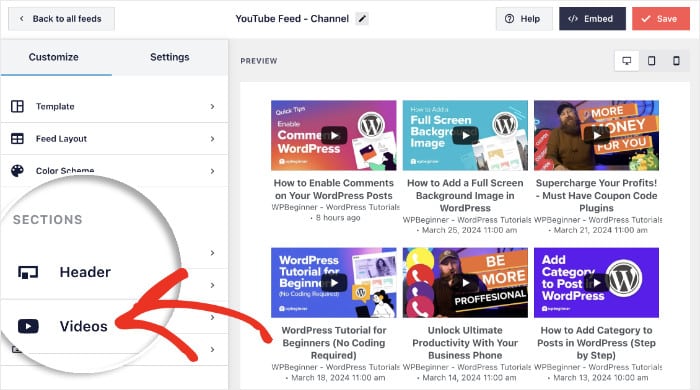Click the '8 hours ago' timestamp
Viewport: 700px width, 390px height.
338,218
